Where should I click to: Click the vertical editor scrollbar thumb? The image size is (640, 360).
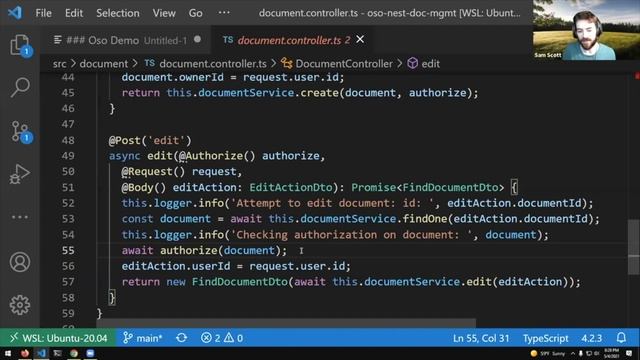coord(633,247)
